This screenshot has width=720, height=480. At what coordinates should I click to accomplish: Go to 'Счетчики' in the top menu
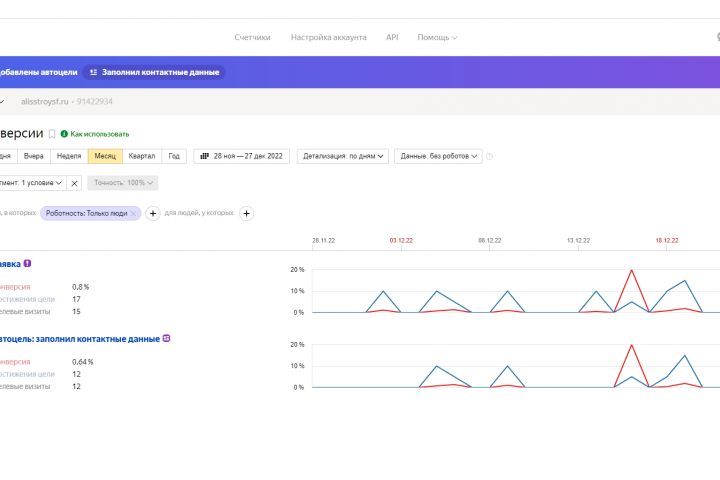click(x=252, y=37)
